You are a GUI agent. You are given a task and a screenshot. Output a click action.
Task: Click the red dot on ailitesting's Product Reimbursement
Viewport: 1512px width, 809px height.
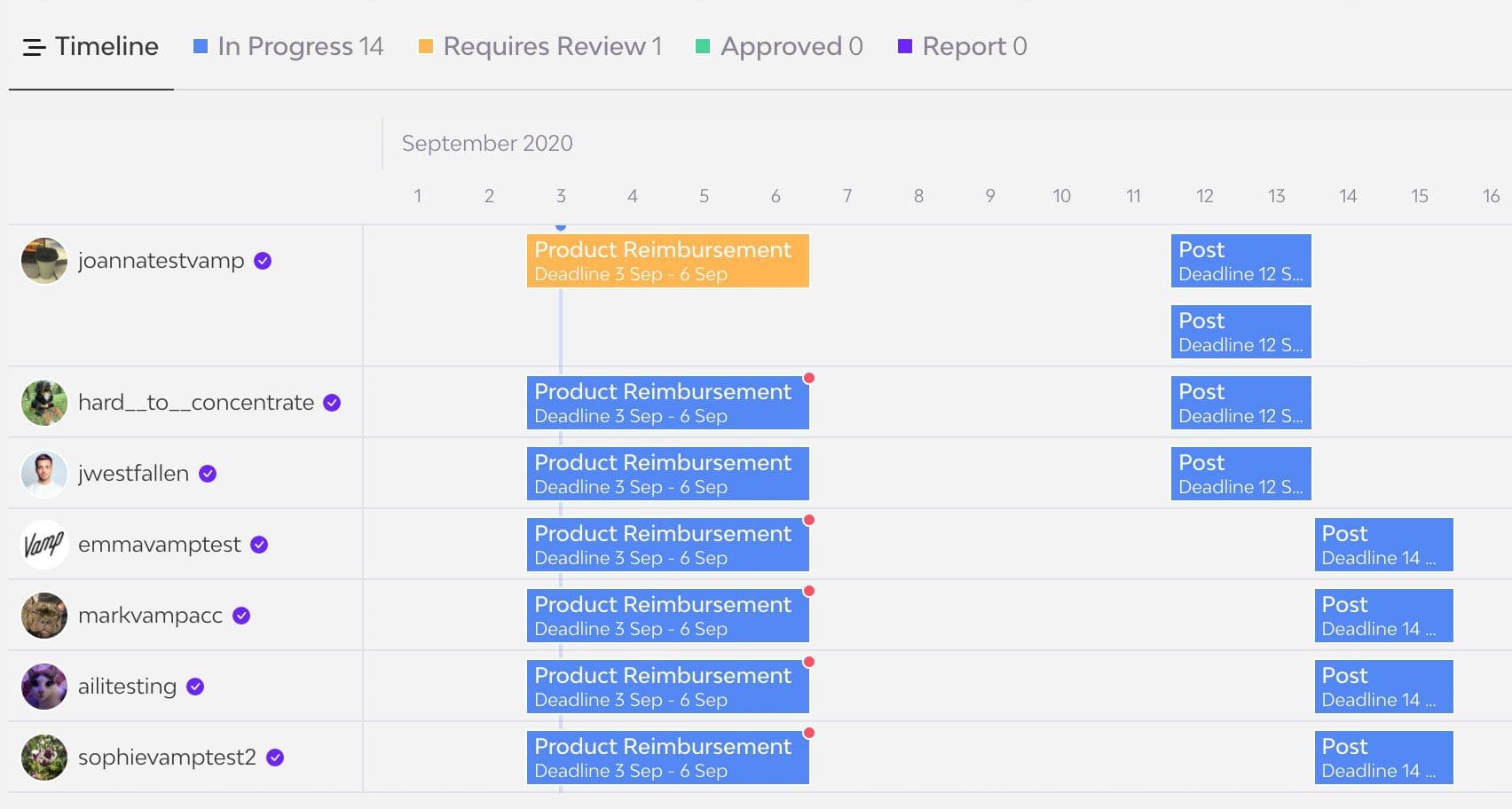click(808, 661)
